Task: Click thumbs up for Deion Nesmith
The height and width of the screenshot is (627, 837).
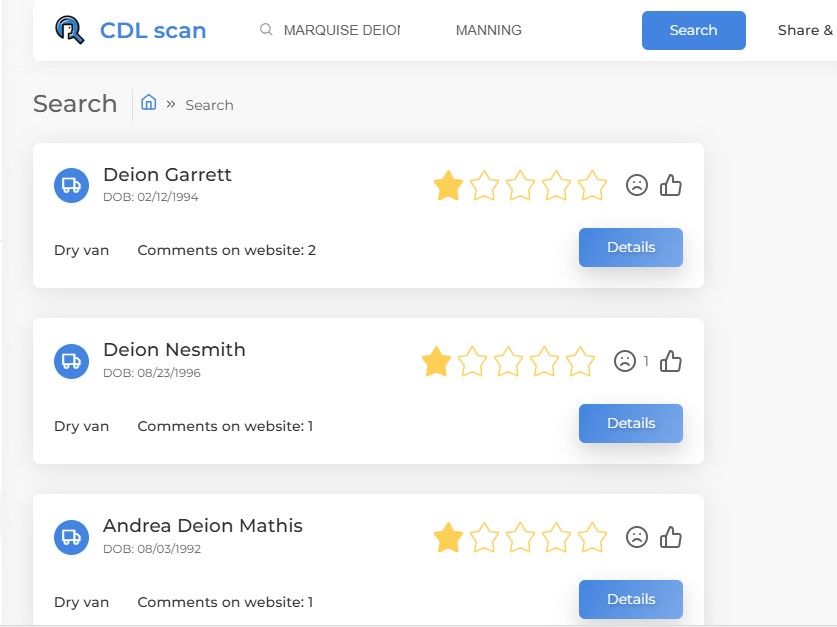Action: click(x=670, y=361)
